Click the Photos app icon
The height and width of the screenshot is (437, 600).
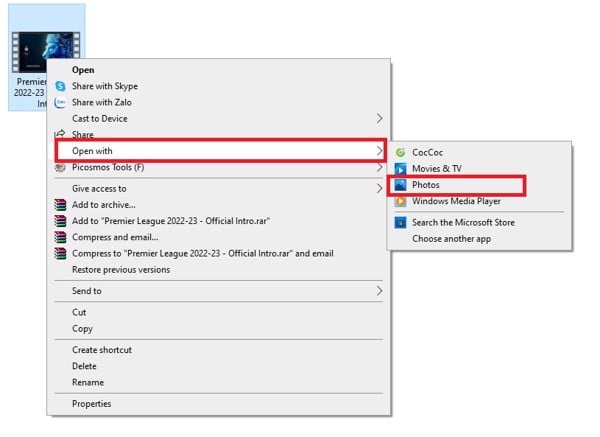coord(400,185)
